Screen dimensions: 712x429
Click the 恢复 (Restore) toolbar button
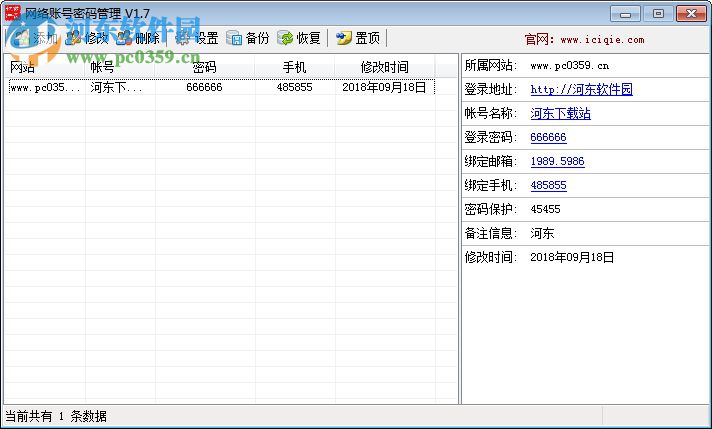[x=299, y=38]
